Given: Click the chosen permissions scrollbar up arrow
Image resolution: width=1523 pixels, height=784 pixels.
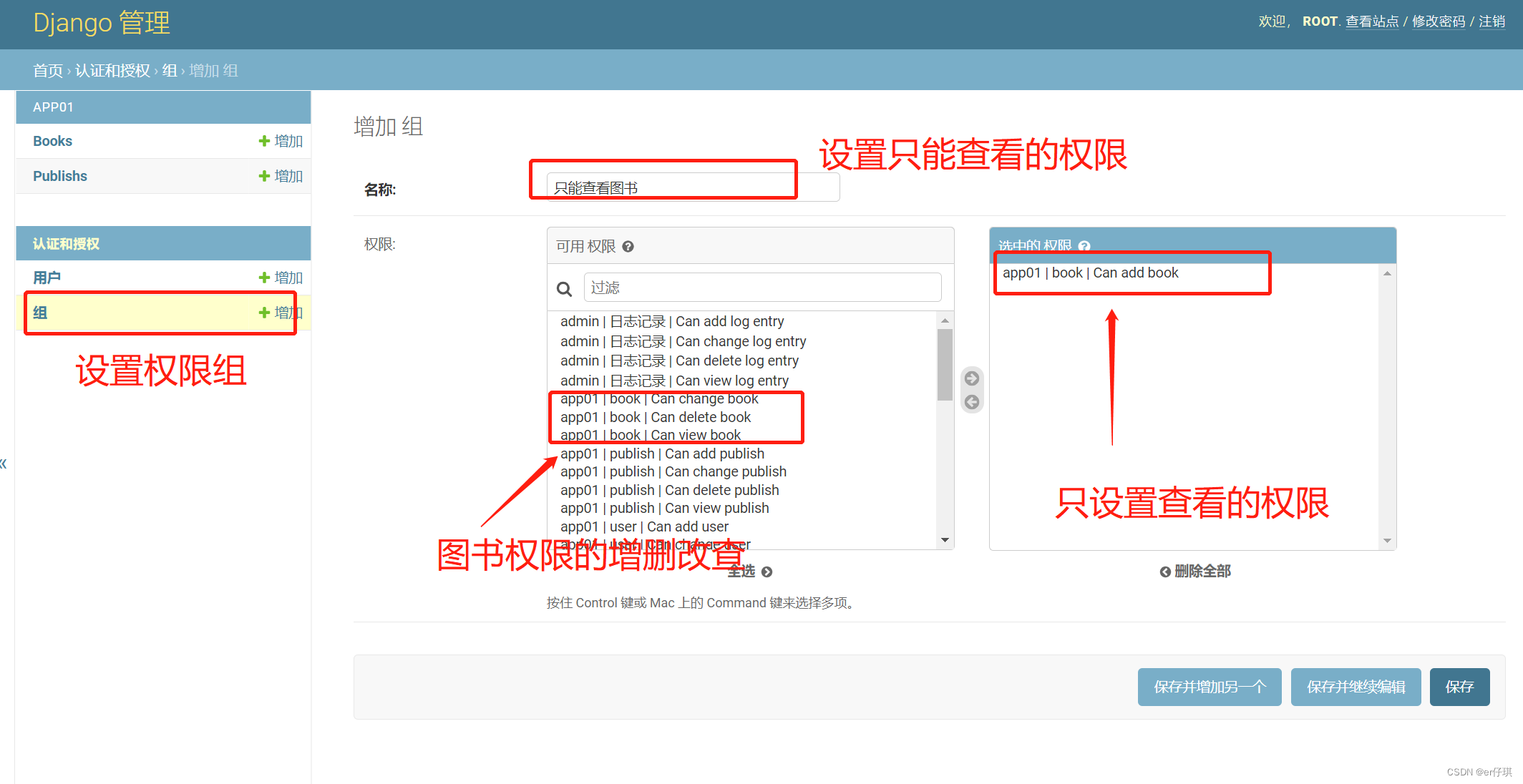Looking at the screenshot, I should coord(1387,273).
